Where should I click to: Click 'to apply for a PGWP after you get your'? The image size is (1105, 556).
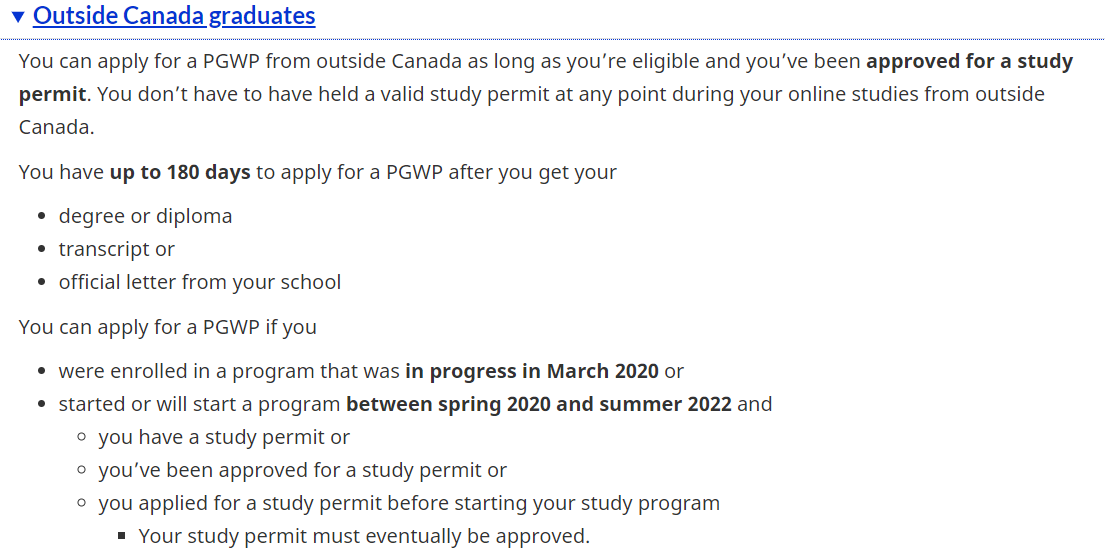(x=436, y=172)
